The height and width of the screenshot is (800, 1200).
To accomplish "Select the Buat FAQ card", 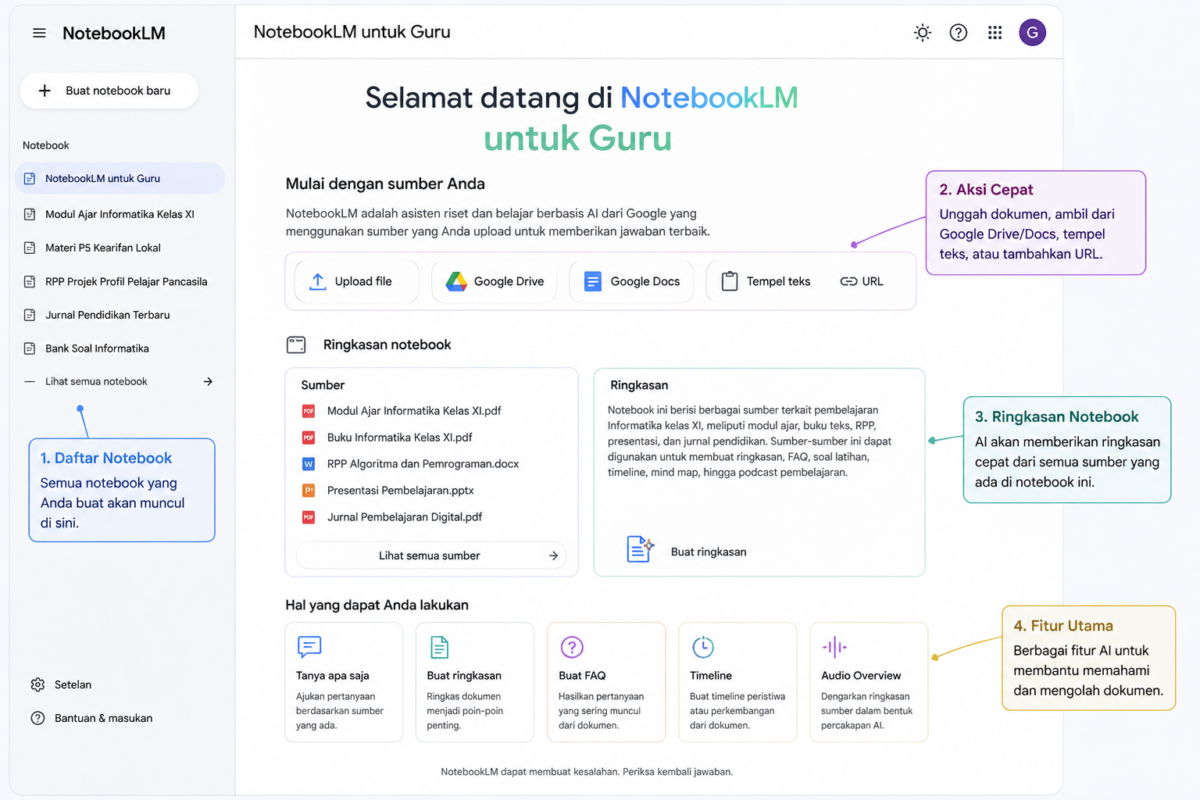I will click(606, 682).
